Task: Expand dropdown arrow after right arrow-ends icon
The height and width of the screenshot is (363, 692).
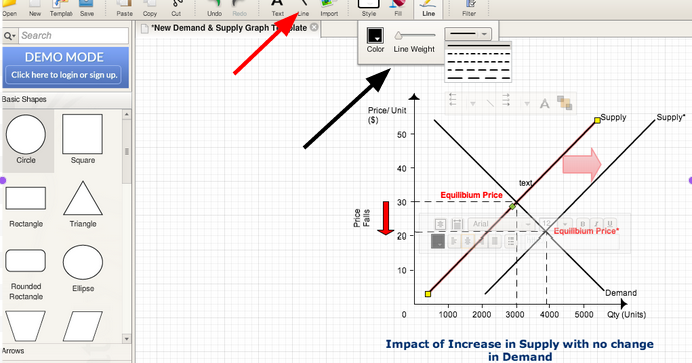Action: pyautogui.click(x=527, y=104)
